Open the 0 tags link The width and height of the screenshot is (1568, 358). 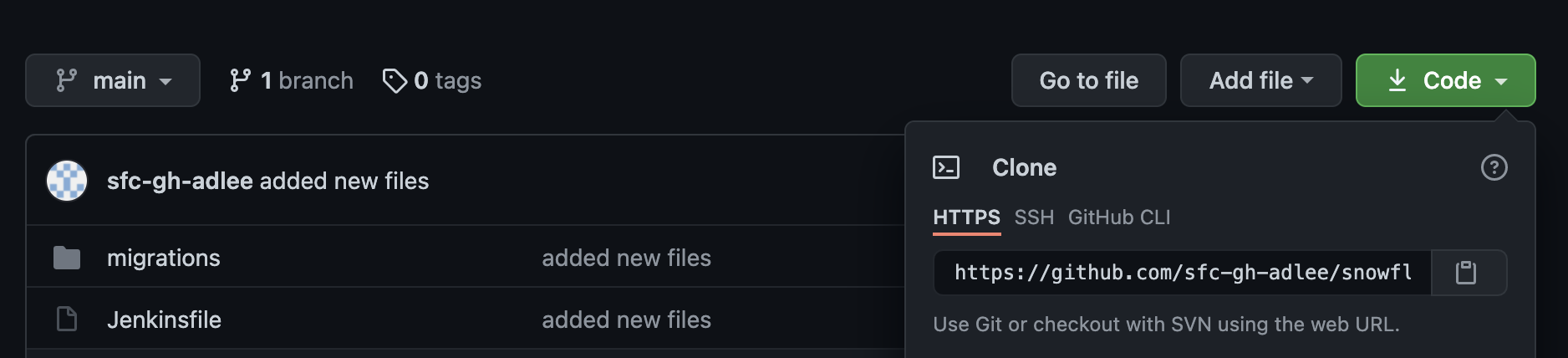(x=448, y=80)
